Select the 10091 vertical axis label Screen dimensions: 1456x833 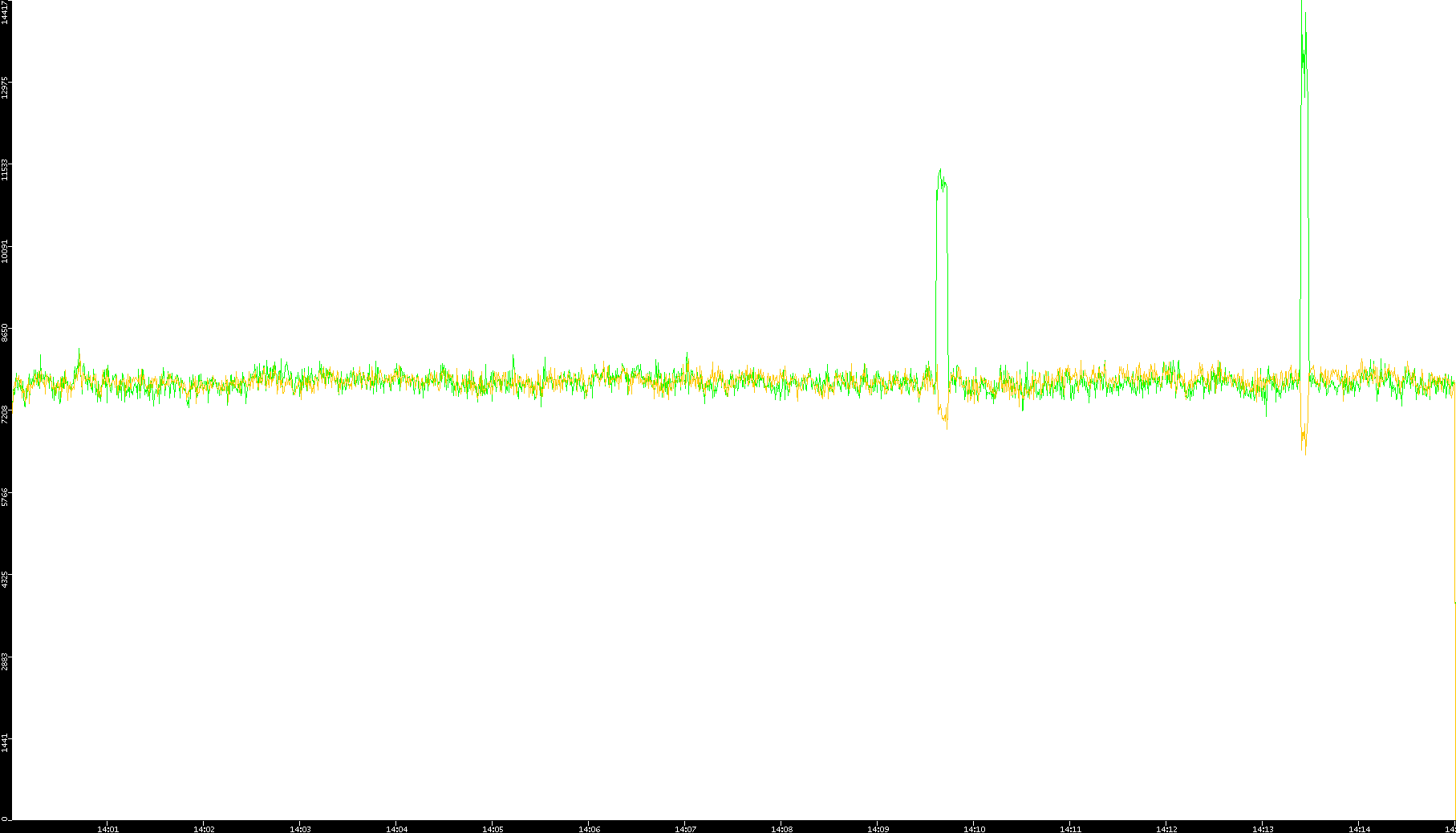[x=5, y=252]
